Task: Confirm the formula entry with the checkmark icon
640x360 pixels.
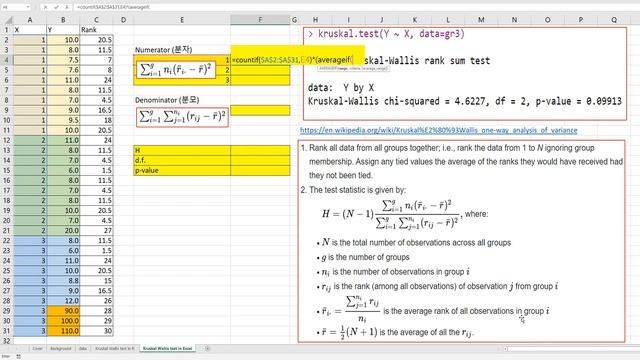Action: 56,7
